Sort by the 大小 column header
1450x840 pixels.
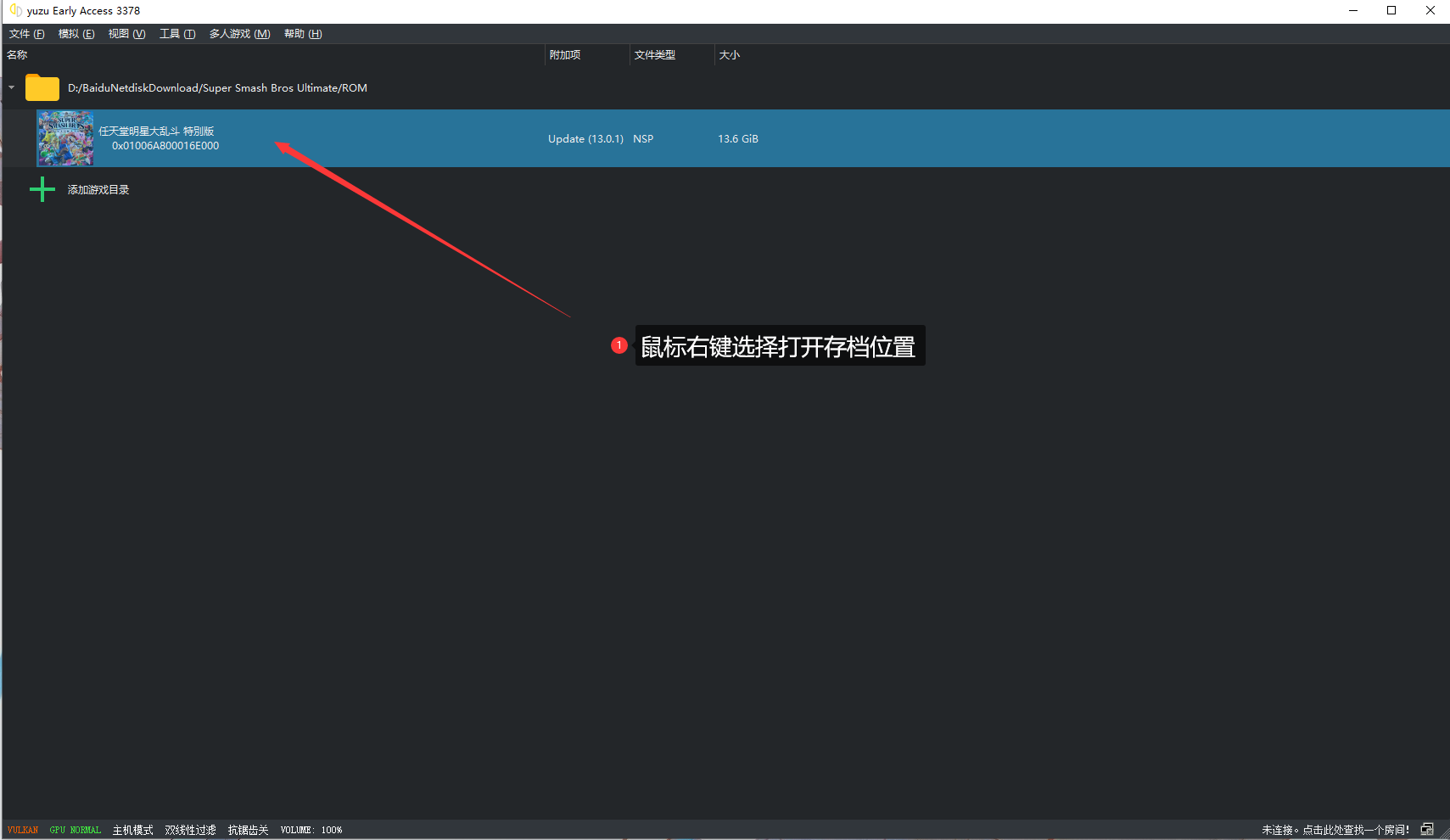point(730,55)
